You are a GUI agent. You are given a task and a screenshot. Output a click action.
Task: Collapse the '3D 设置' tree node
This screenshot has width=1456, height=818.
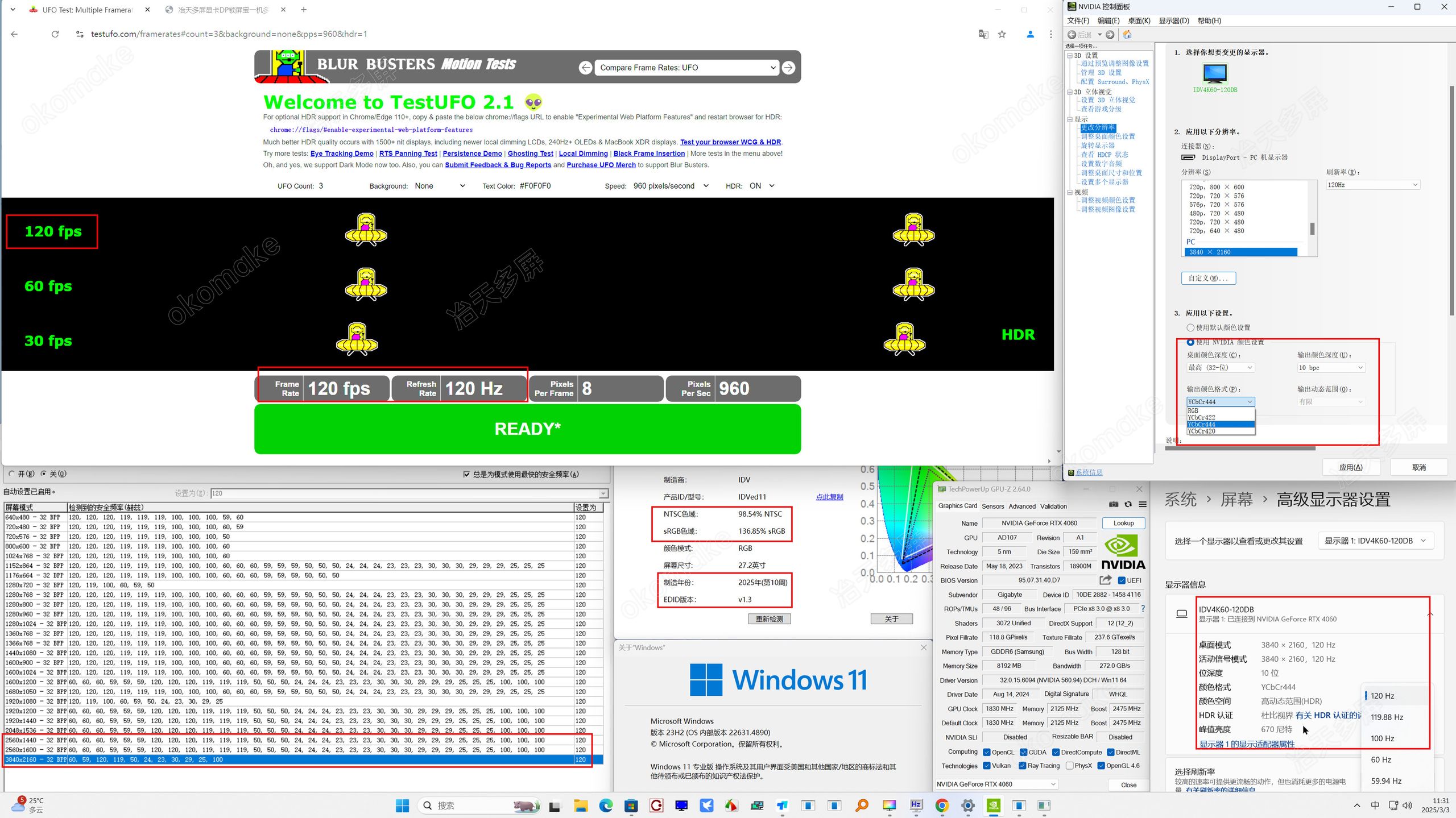(x=1070, y=56)
